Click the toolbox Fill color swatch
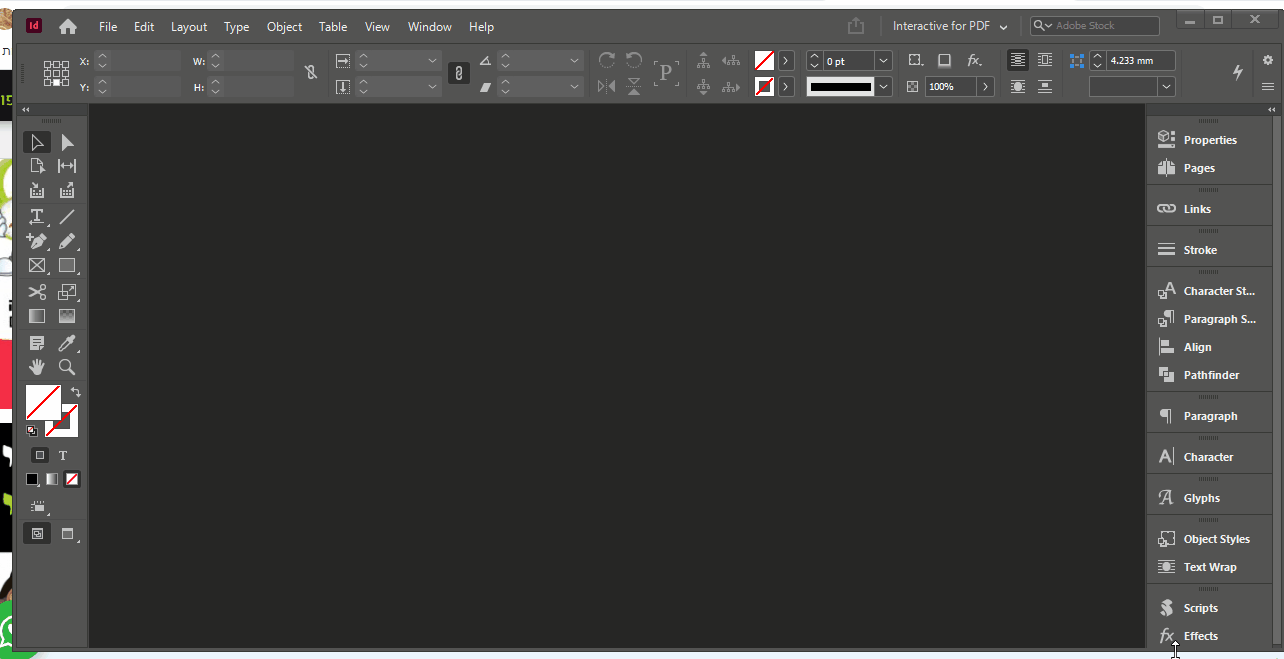Screen dimensions: 1284x659 pyautogui.click(x=42, y=401)
